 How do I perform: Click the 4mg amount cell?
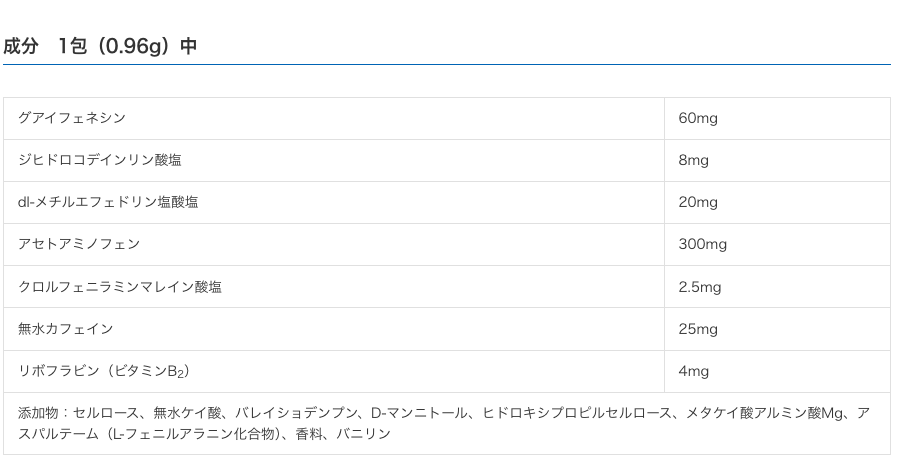[693, 371]
